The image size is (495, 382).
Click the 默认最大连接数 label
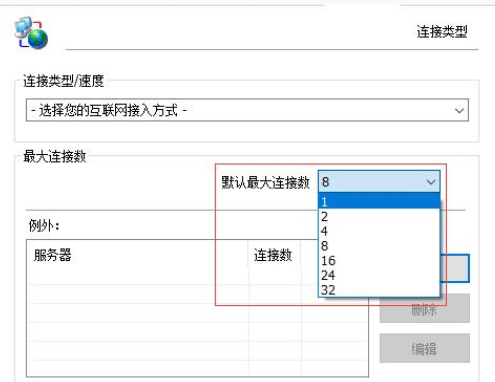pos(266,182)
